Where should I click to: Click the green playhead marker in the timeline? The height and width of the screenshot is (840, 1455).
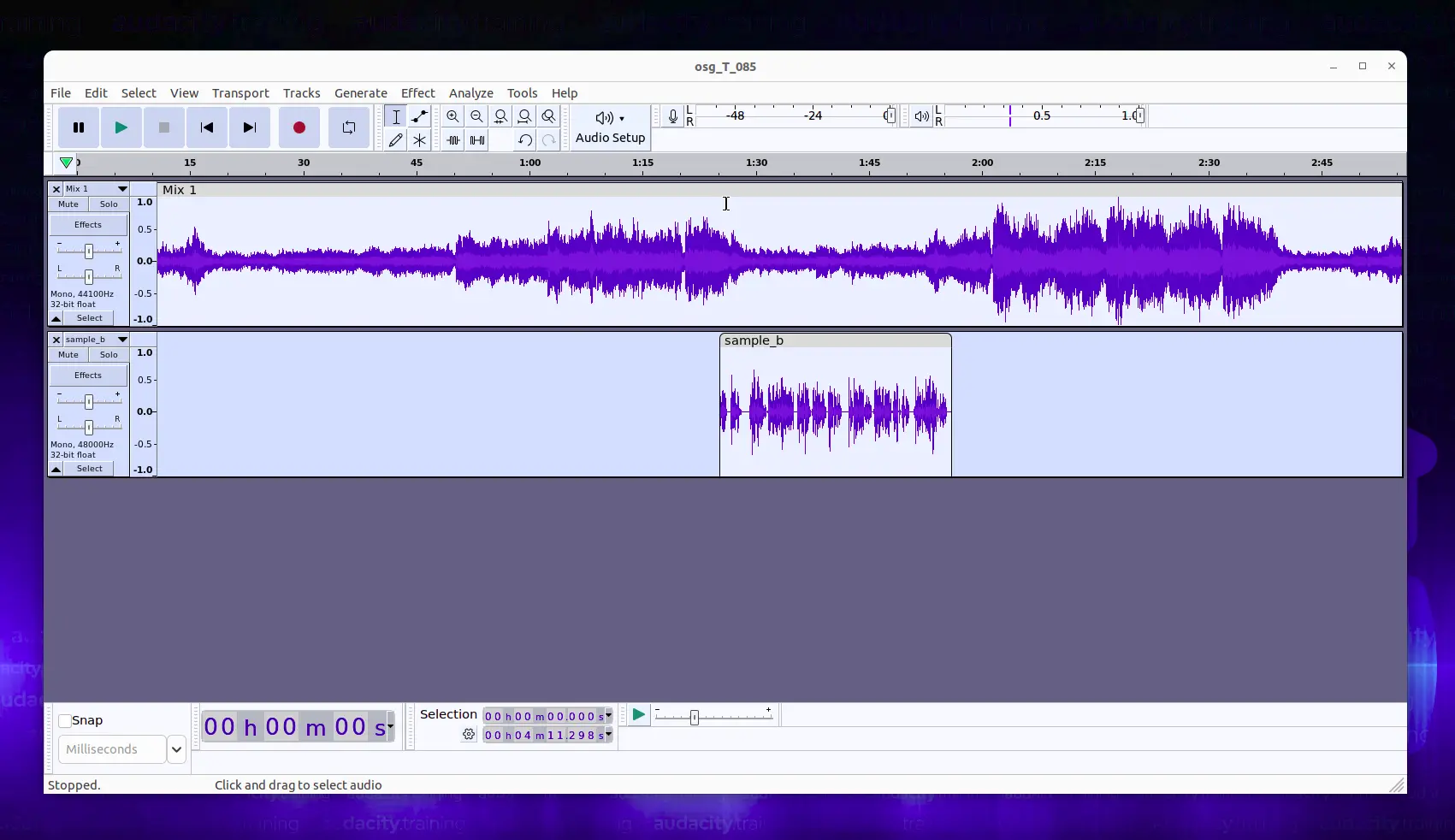(x=66, y=163)
